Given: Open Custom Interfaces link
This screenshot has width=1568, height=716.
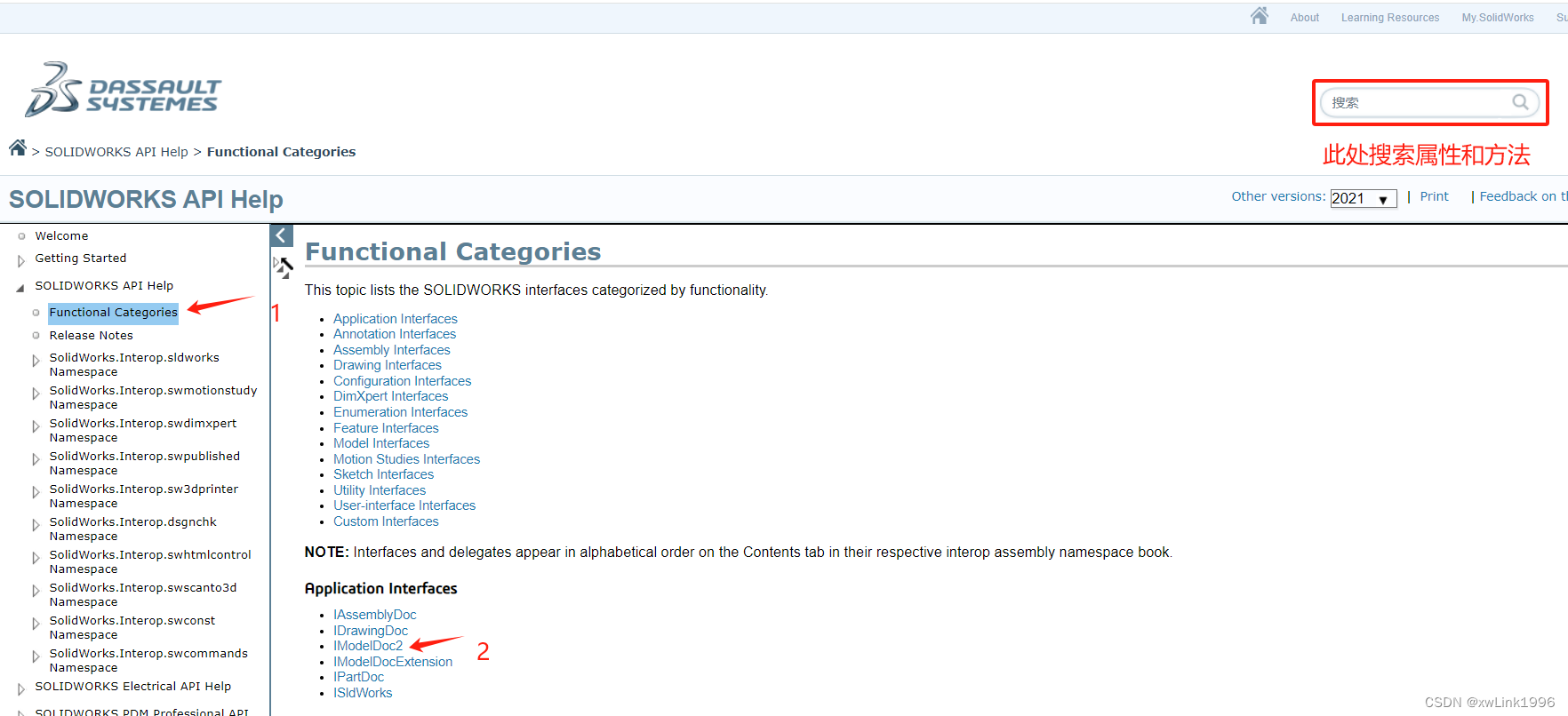Looking at the screenshot, I should tap(386, 521).
